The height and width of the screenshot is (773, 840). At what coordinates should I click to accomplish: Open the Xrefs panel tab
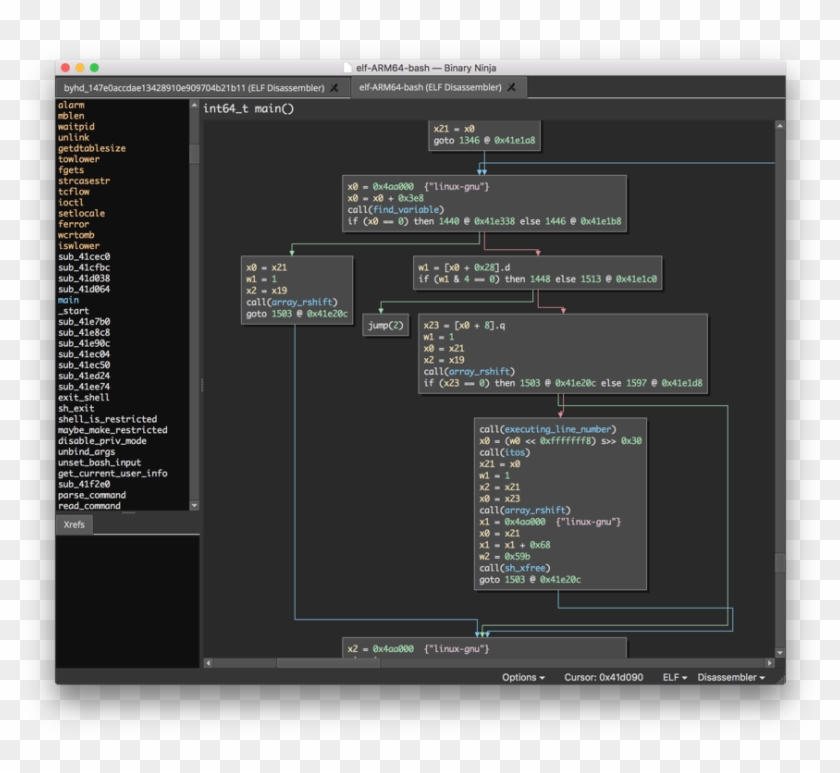[74, 524]
